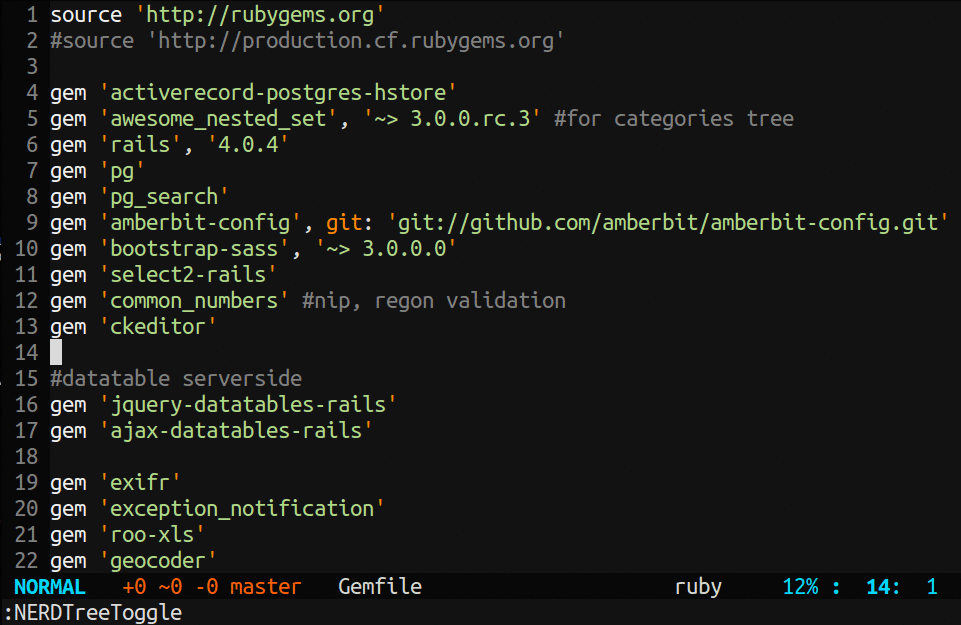The image size is (961, 625).
Task: Click line number 1 in the gutter
Action: [32, 15]
